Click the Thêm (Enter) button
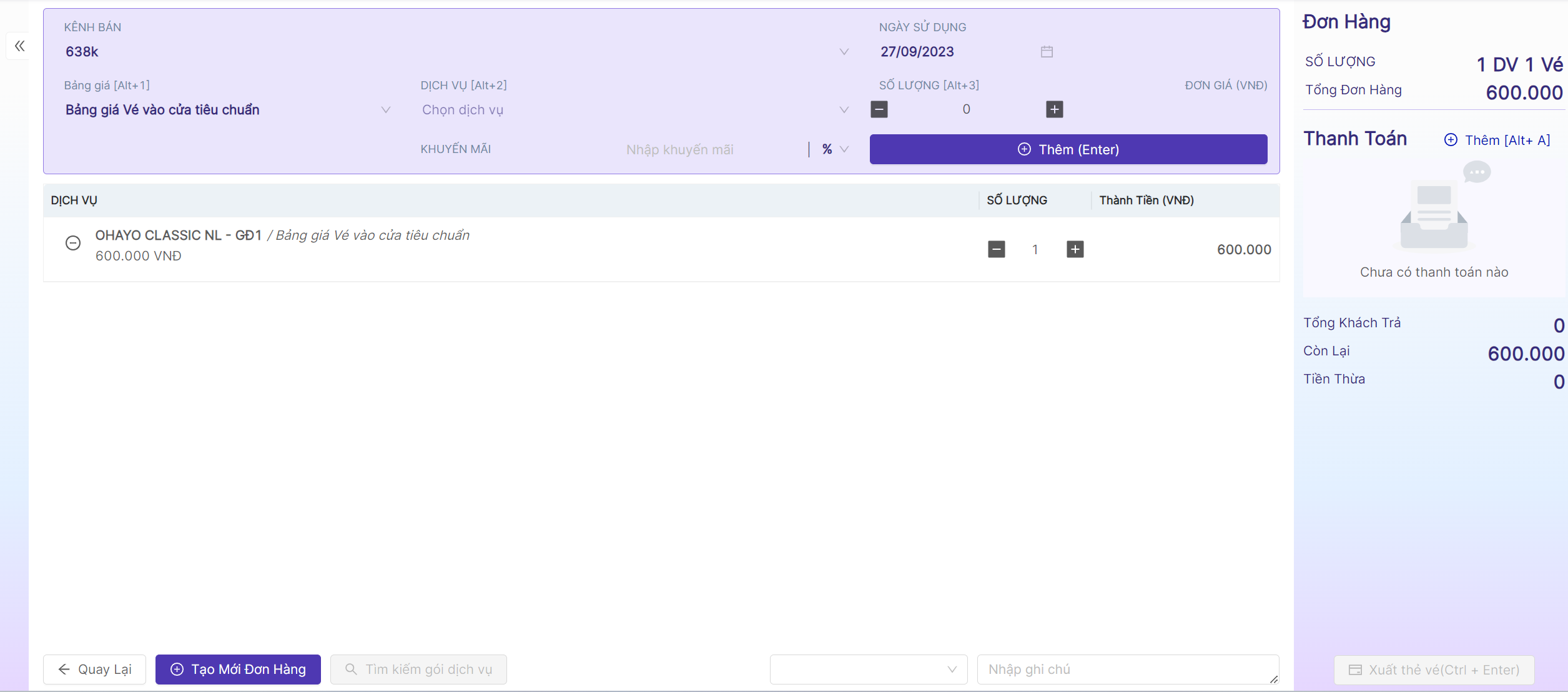1568x692 pixels. (x=1068, y=149)
